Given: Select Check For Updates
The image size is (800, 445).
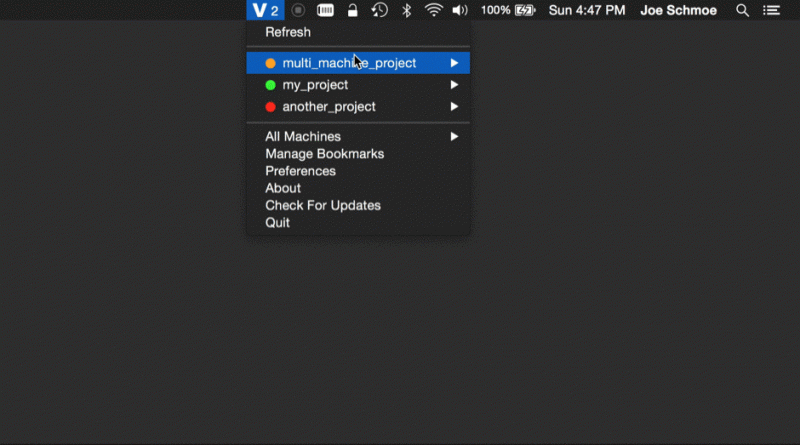Looking at the screenshot, I should click(322, 205).
